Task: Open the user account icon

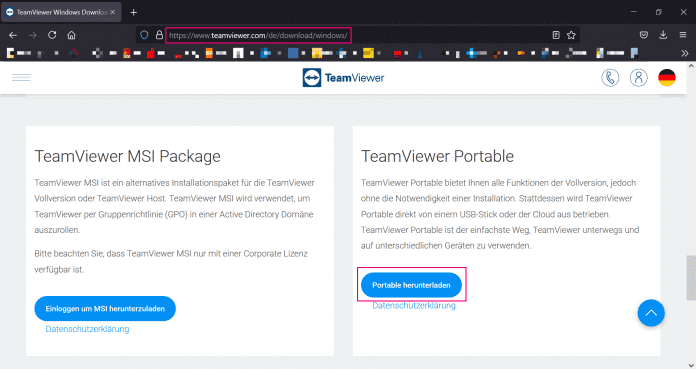Action: pos(638,78)
